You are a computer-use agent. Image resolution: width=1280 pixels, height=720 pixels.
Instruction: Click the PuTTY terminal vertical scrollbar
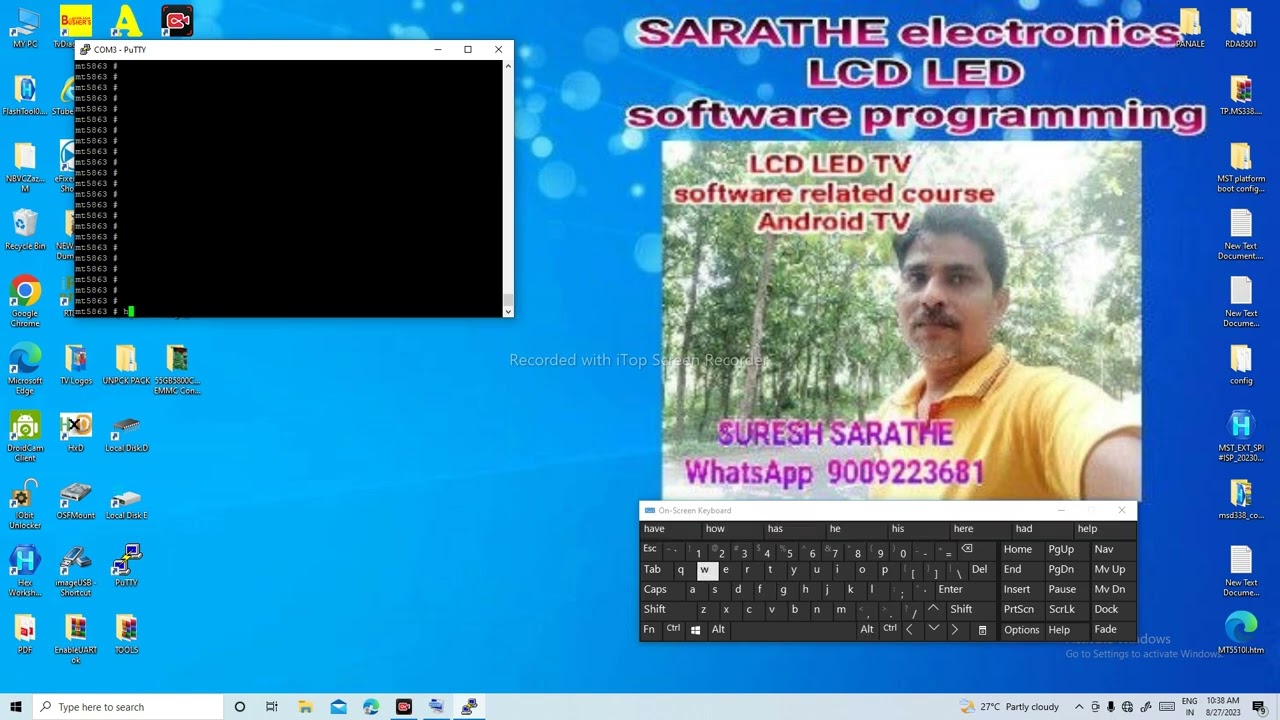coord(508,188)
